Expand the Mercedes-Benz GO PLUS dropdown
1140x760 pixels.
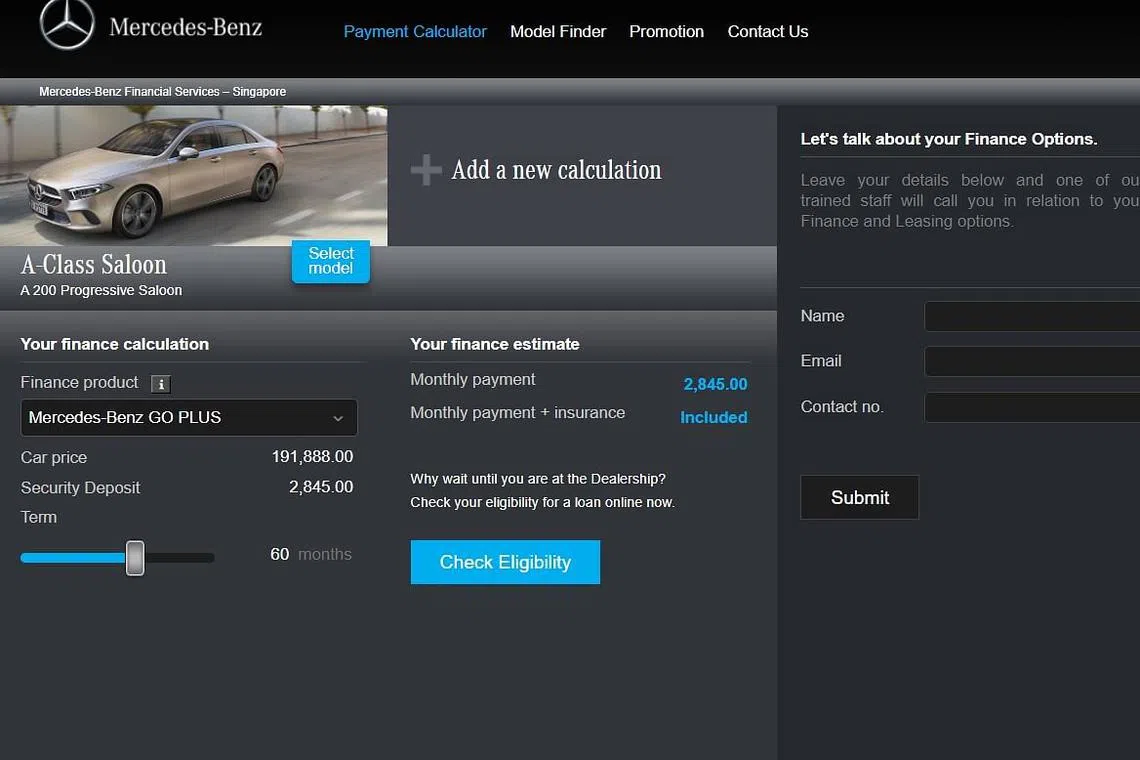click(x=189, y=418)
